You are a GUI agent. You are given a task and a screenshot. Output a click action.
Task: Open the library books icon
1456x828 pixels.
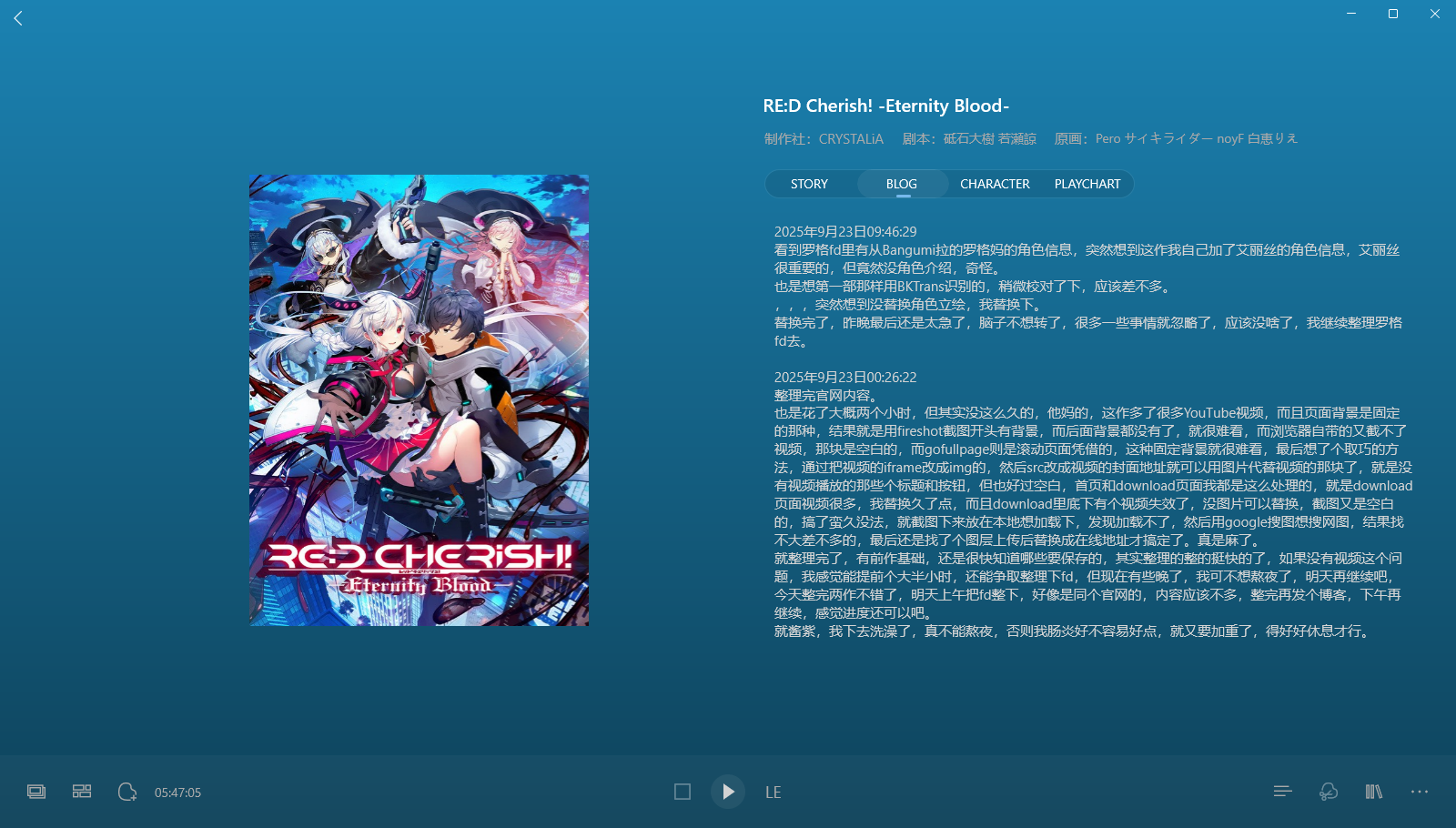[x=1374, y=792]
